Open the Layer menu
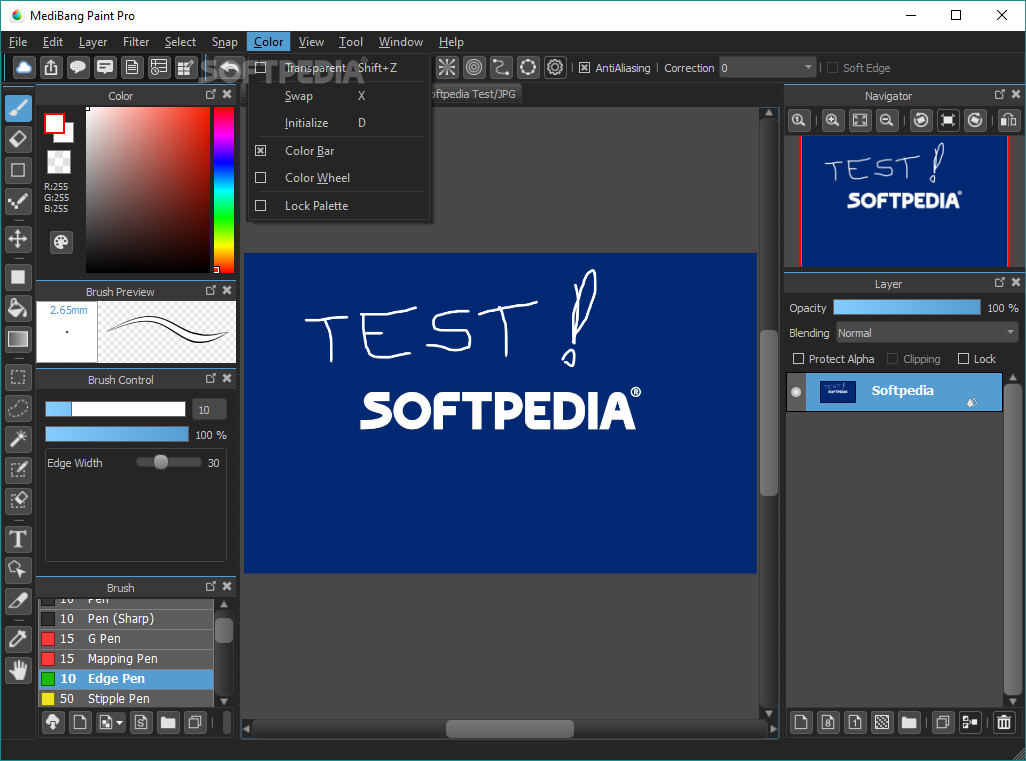1026x761 pixels. pos(93,42)
